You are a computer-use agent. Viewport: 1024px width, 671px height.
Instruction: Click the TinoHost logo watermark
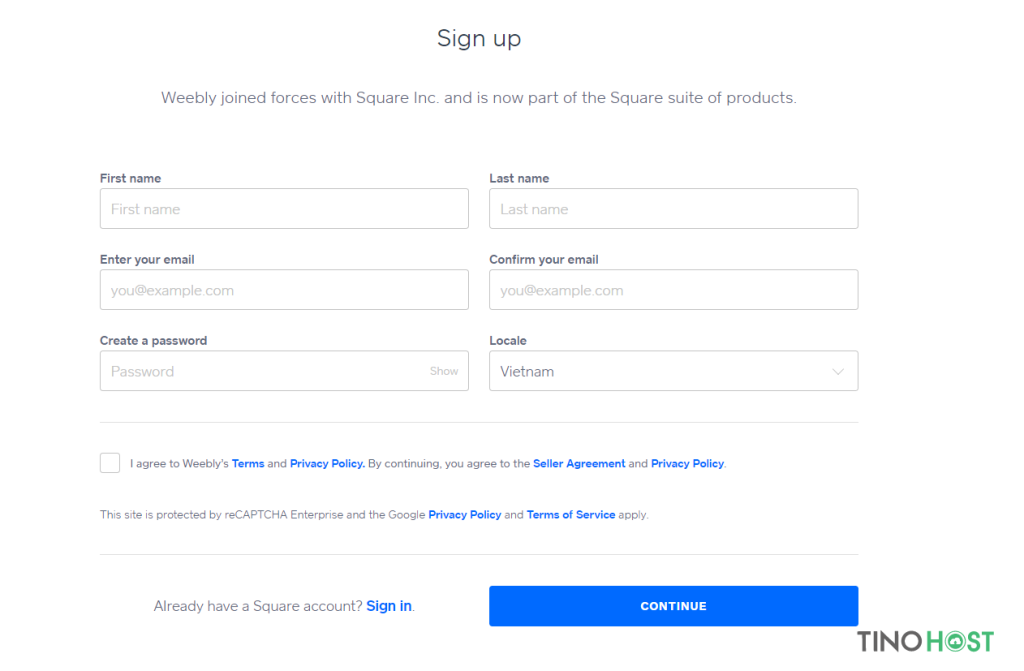(x=925, y=642)
